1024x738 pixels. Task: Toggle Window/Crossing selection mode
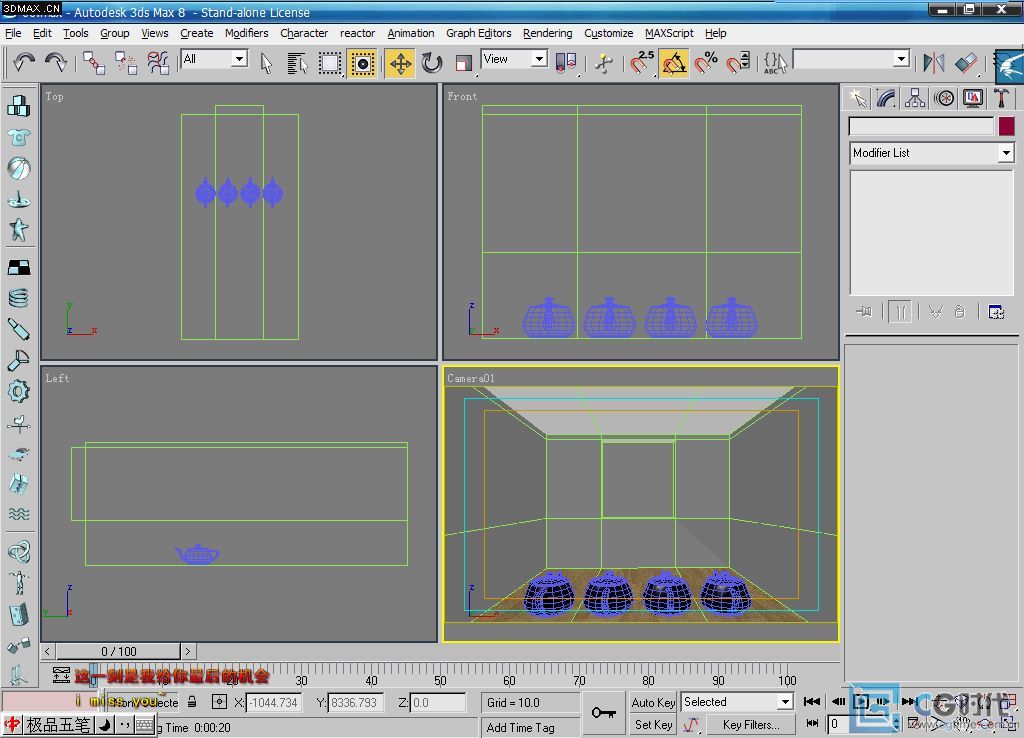(x=362, y=63)
